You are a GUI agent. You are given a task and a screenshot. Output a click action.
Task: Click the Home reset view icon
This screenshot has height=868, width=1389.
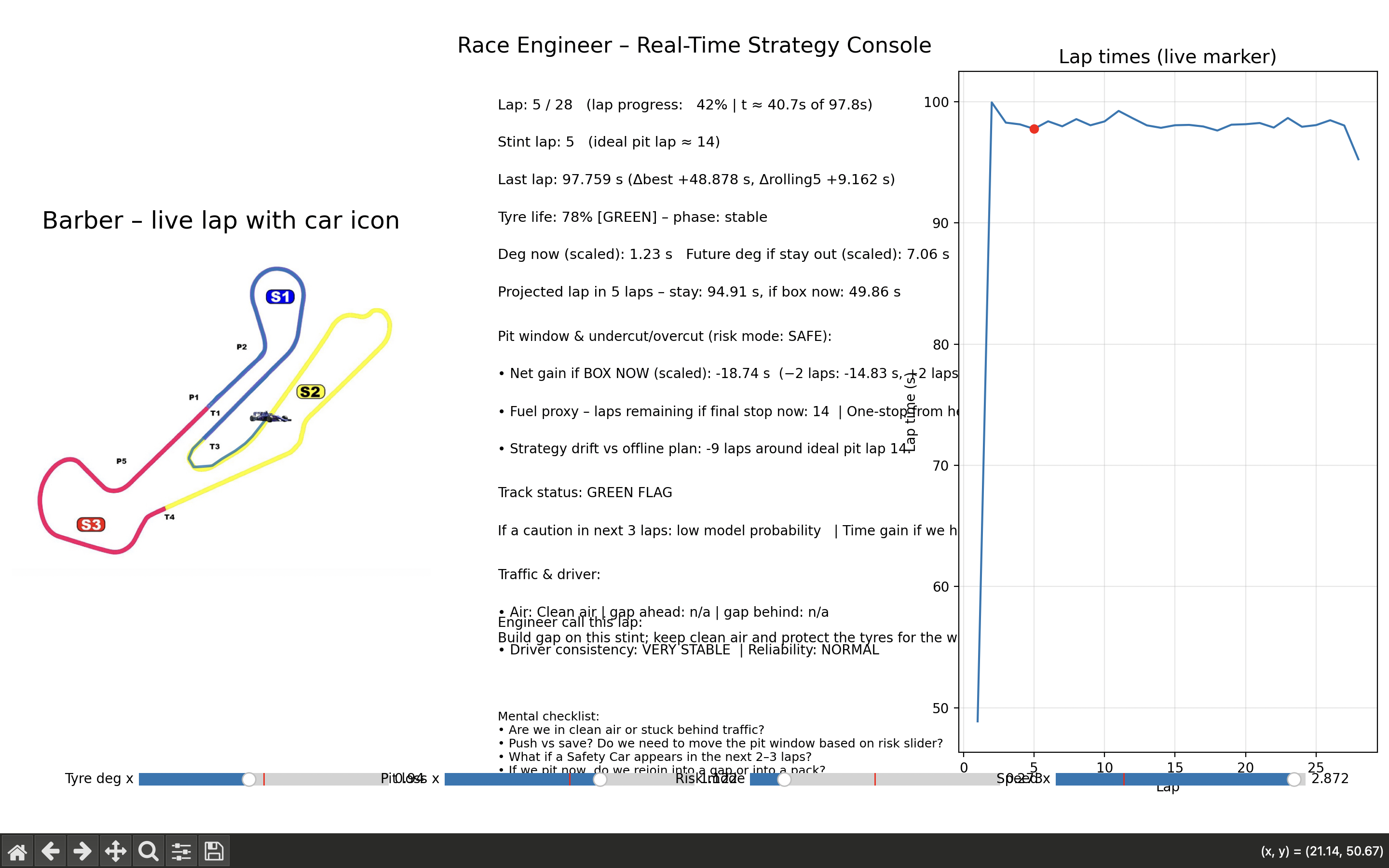pyautogui.click(x=17, y=851)
